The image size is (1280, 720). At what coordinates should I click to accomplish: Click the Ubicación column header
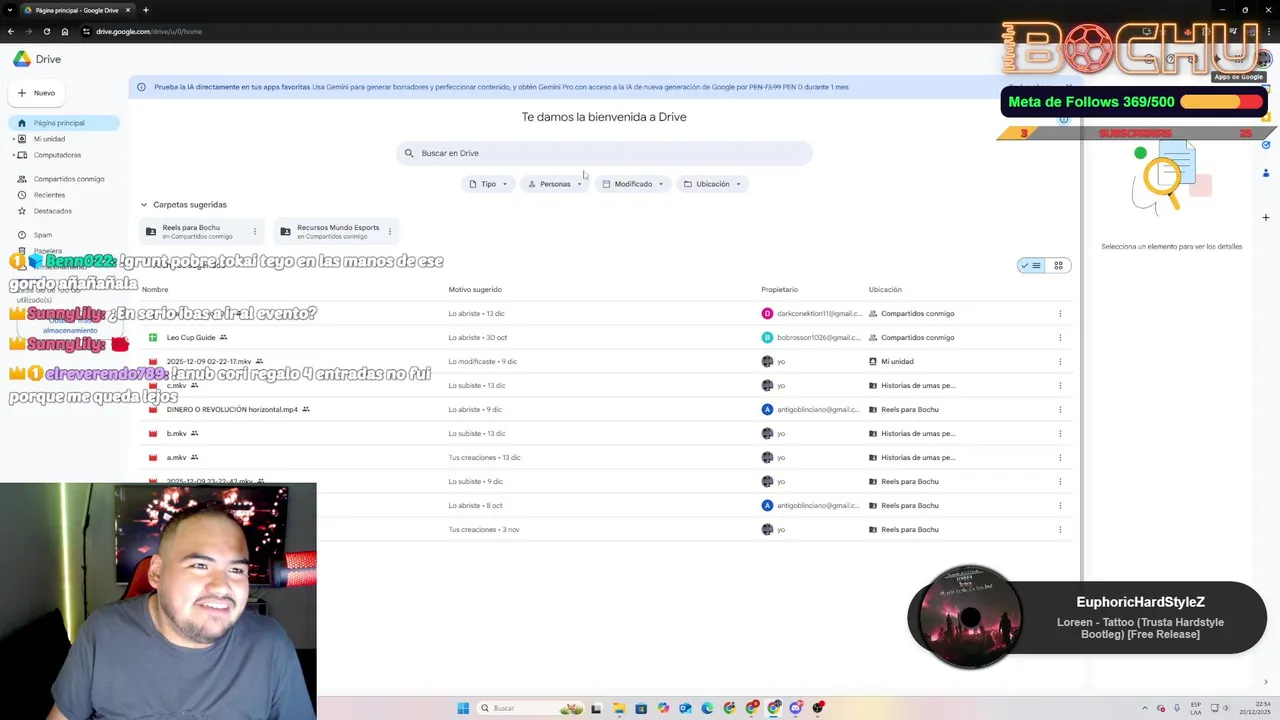click(x=885, y=290)
